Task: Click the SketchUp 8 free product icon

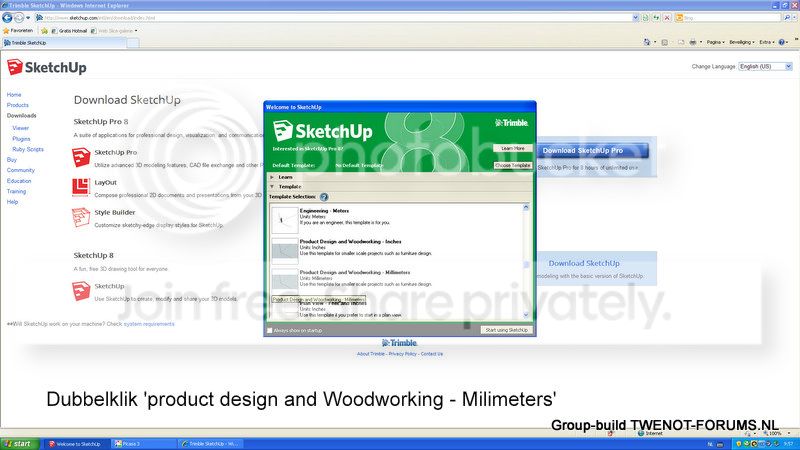Action: coord(81,291)
